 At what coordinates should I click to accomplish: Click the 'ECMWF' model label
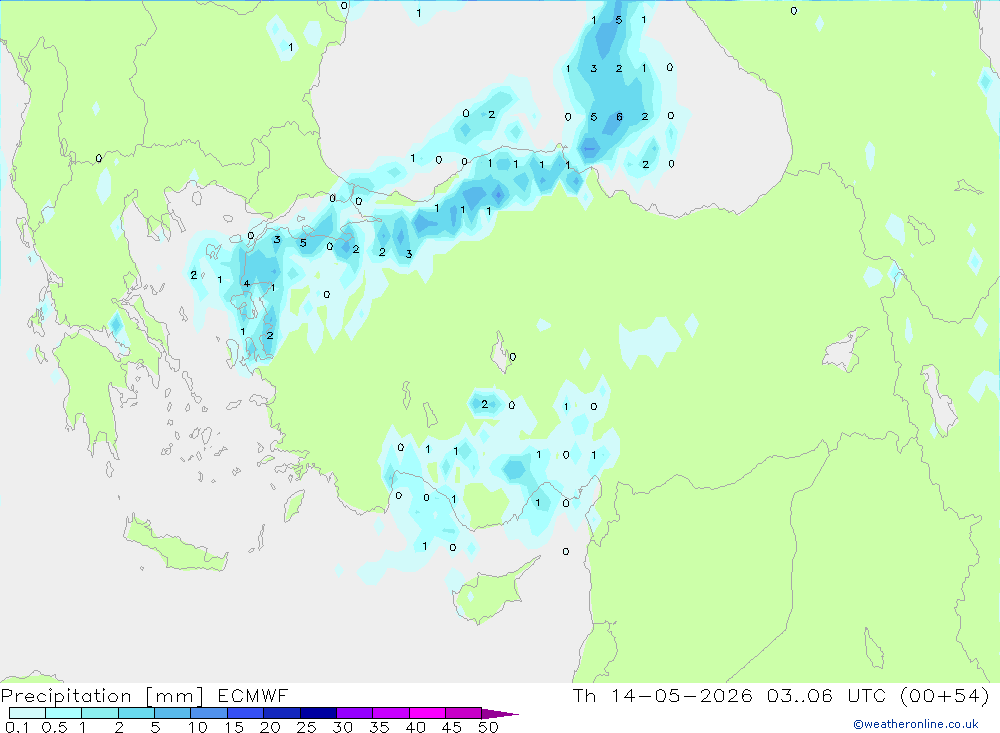point(253,696)
